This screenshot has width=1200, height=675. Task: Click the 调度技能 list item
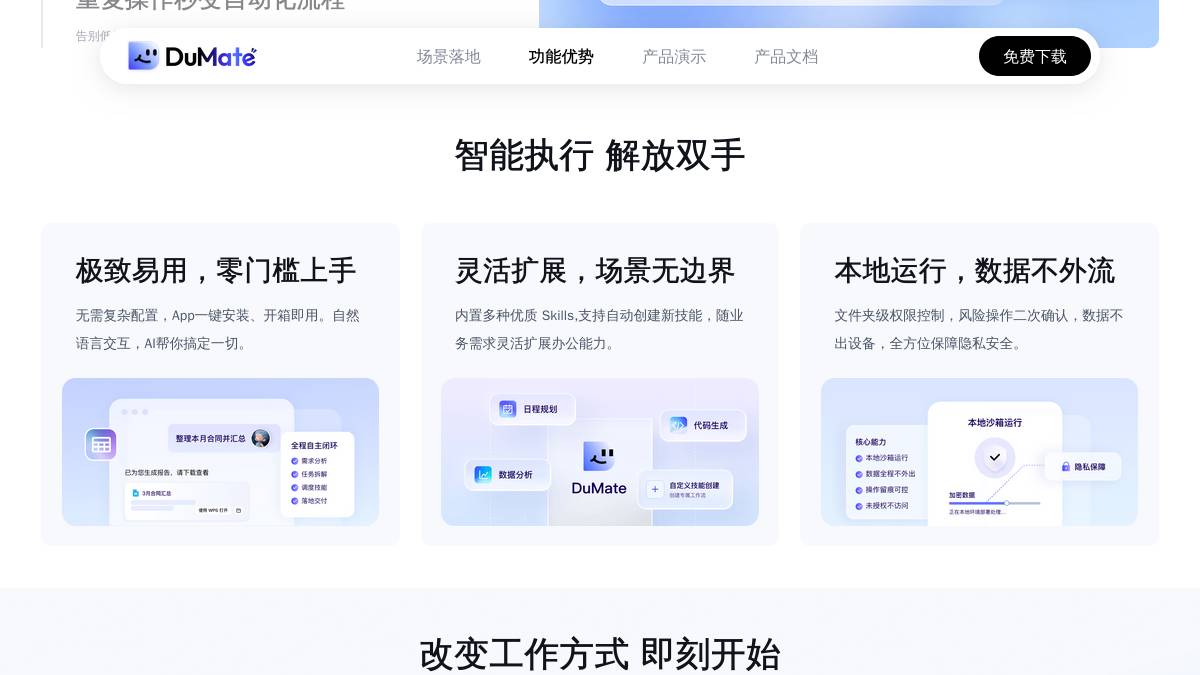309,487
